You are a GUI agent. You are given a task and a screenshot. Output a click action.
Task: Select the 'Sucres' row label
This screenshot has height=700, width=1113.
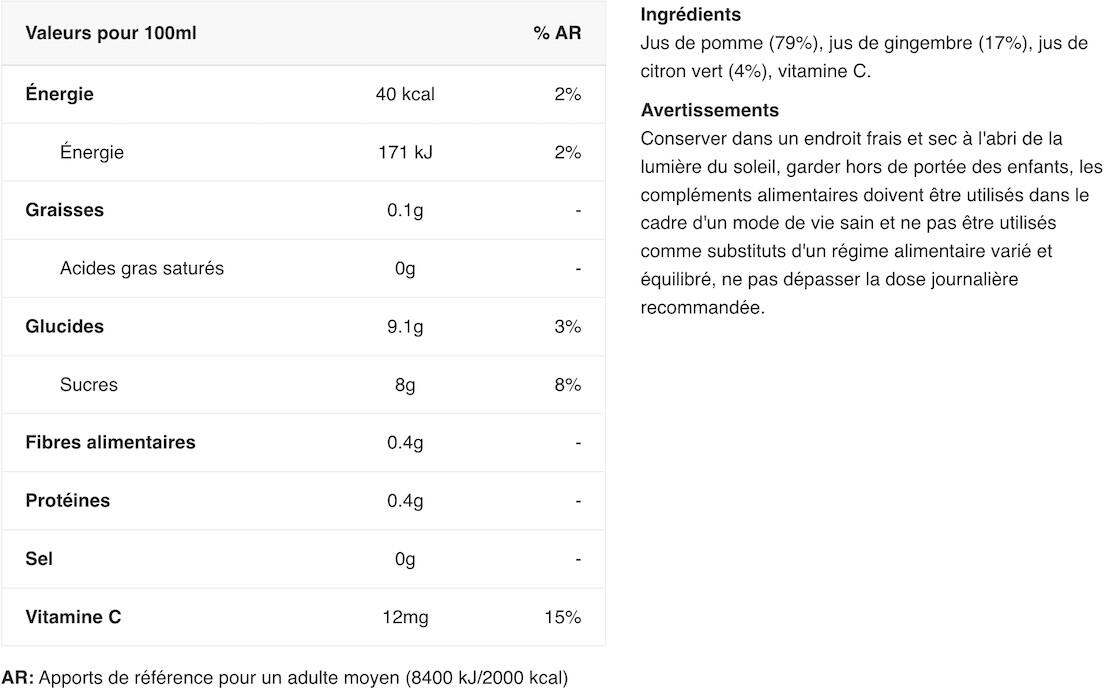[x=89, y=385]
